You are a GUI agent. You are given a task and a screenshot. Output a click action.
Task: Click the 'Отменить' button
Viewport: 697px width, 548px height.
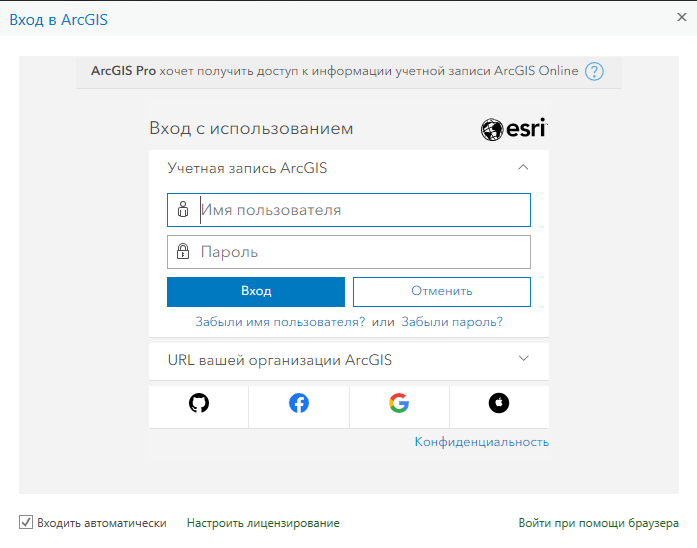(x=441, y=292)
